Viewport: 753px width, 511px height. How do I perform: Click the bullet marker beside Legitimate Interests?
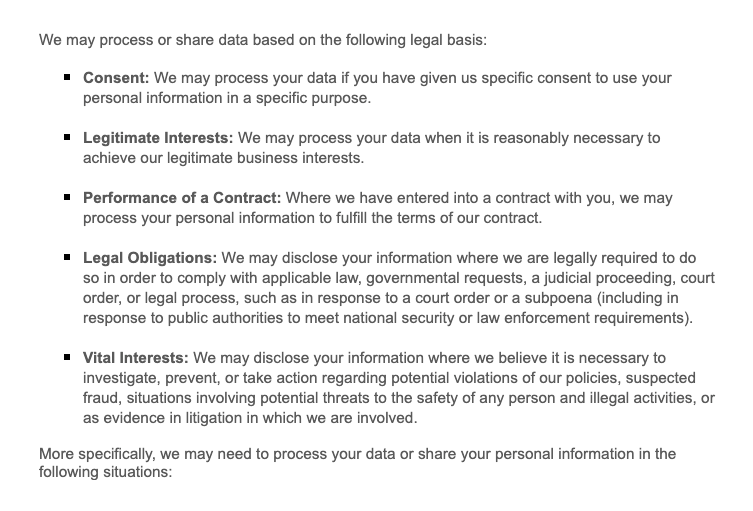66,137
